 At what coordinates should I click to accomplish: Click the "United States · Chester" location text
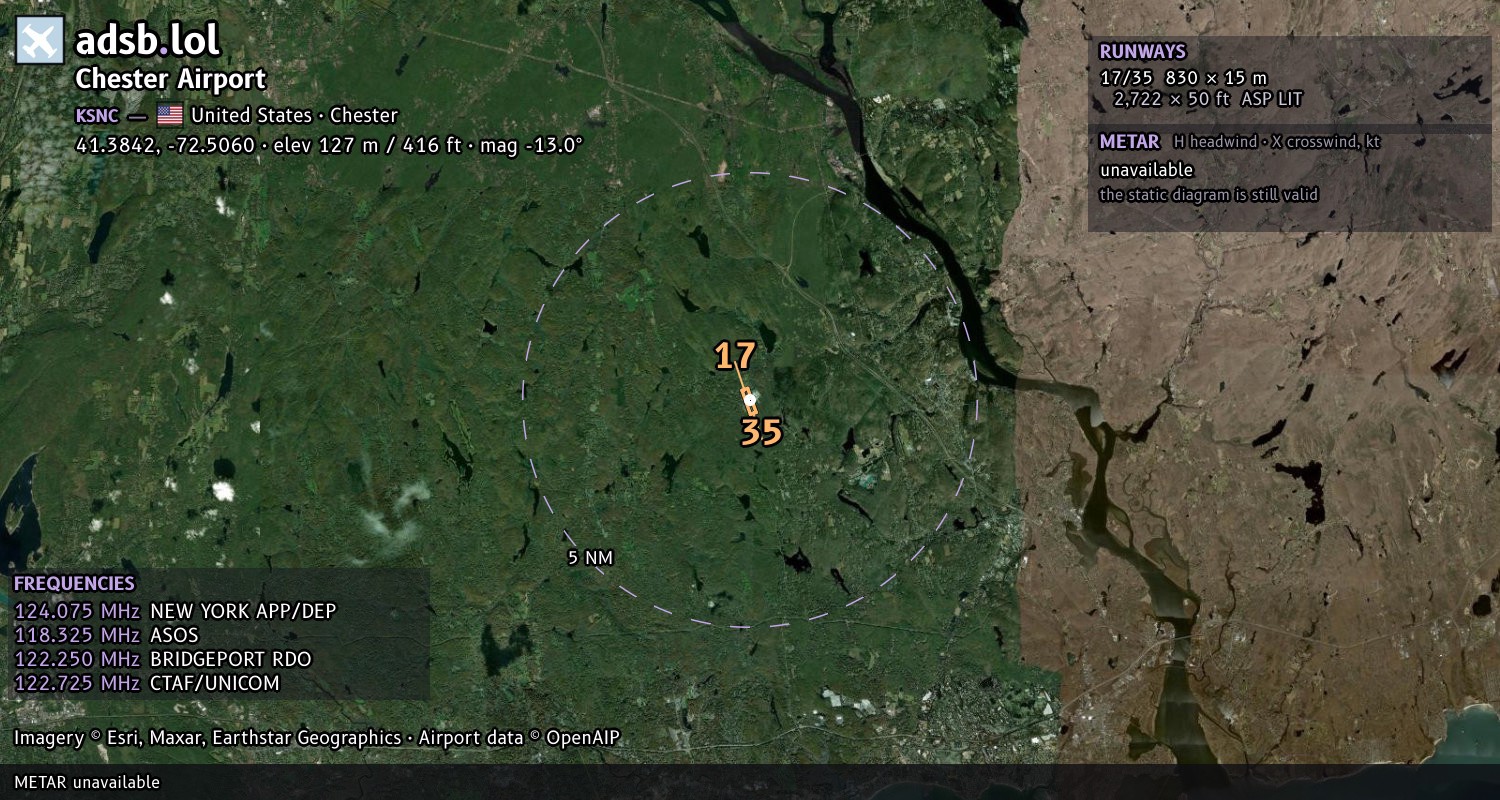tap(295, 115)
